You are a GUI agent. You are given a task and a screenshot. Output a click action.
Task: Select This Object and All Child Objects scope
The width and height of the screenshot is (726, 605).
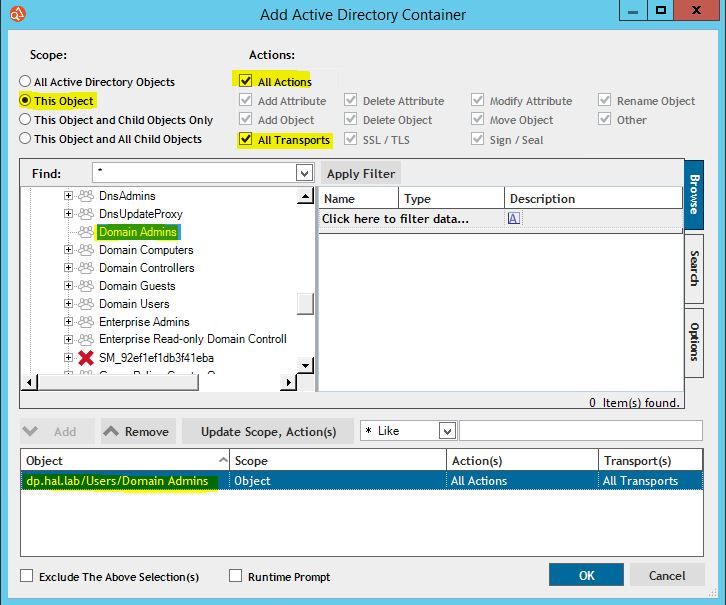pyautogui.click(x=25, y=138)
